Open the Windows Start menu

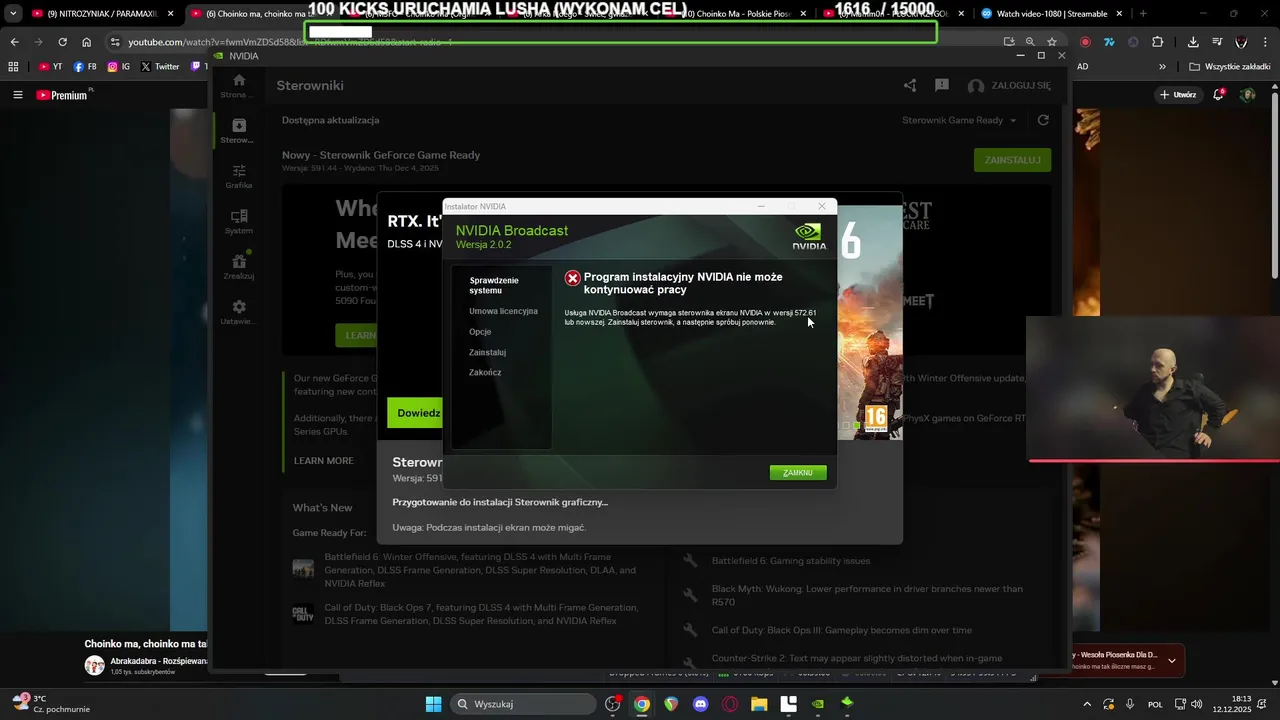(x=433, y=704)
